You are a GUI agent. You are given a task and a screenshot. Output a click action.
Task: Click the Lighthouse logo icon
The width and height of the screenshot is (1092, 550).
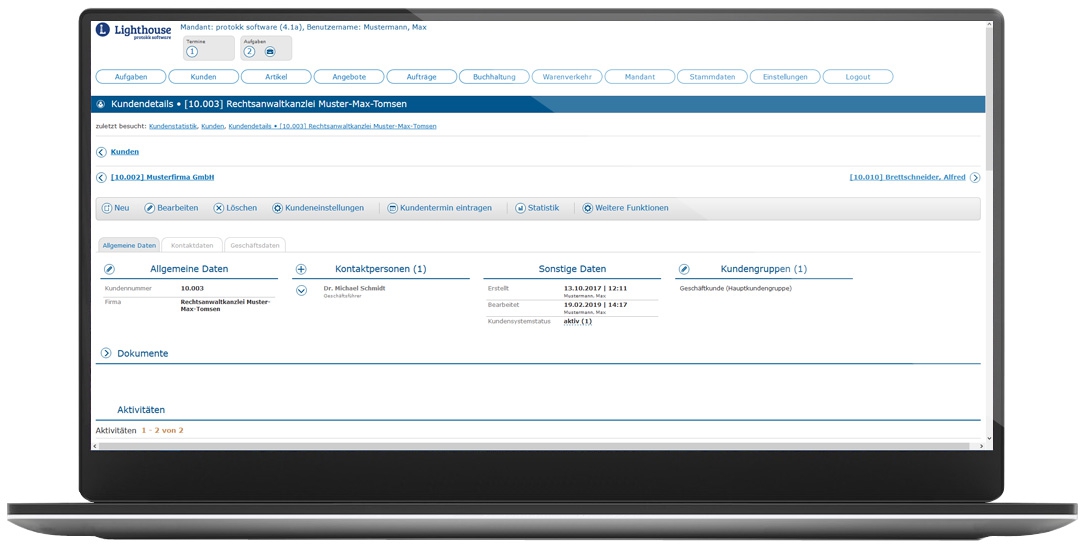[x=103, y=30]
